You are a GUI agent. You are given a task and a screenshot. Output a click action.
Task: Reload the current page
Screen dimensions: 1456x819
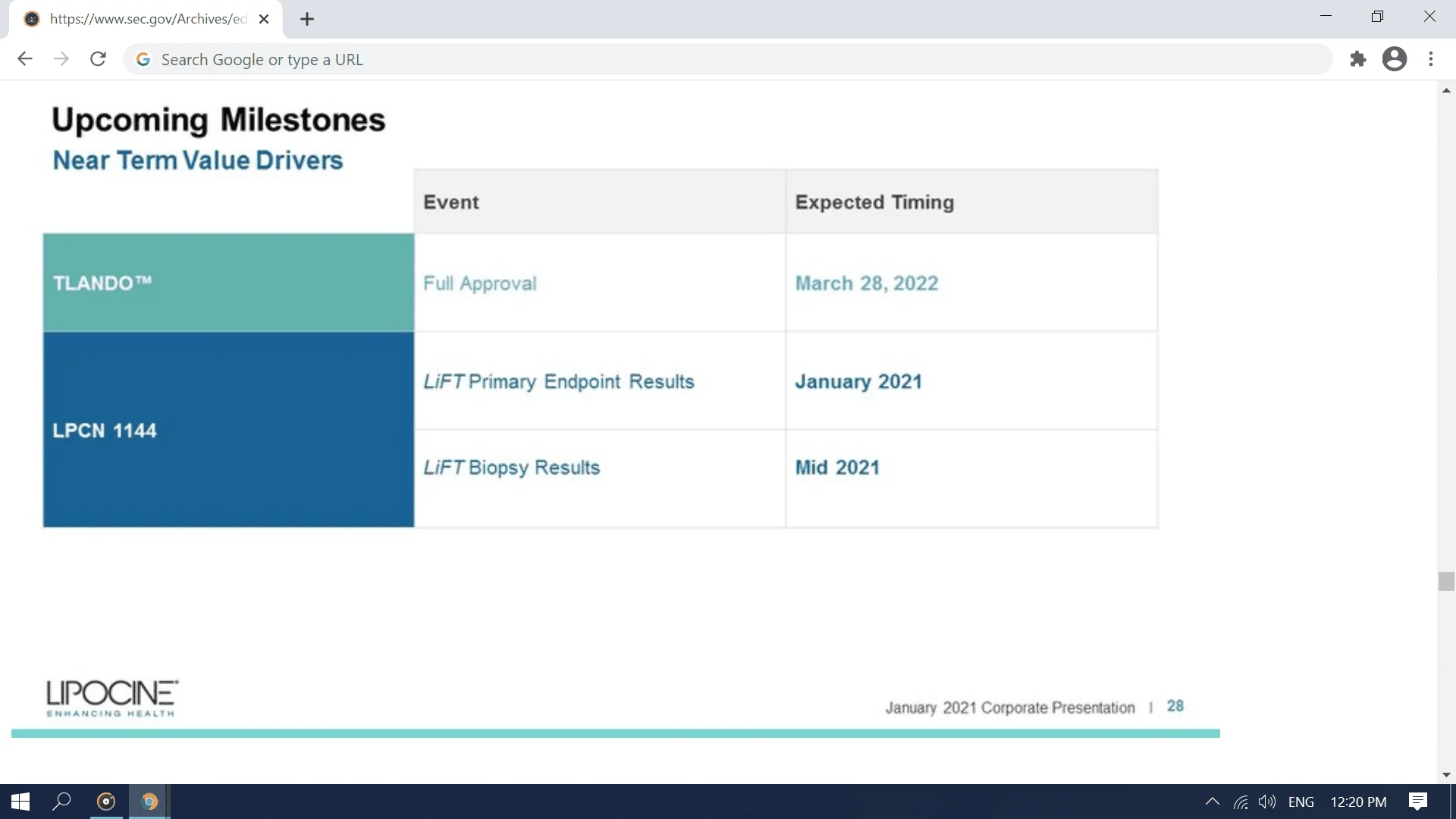(x=98, y=59)
